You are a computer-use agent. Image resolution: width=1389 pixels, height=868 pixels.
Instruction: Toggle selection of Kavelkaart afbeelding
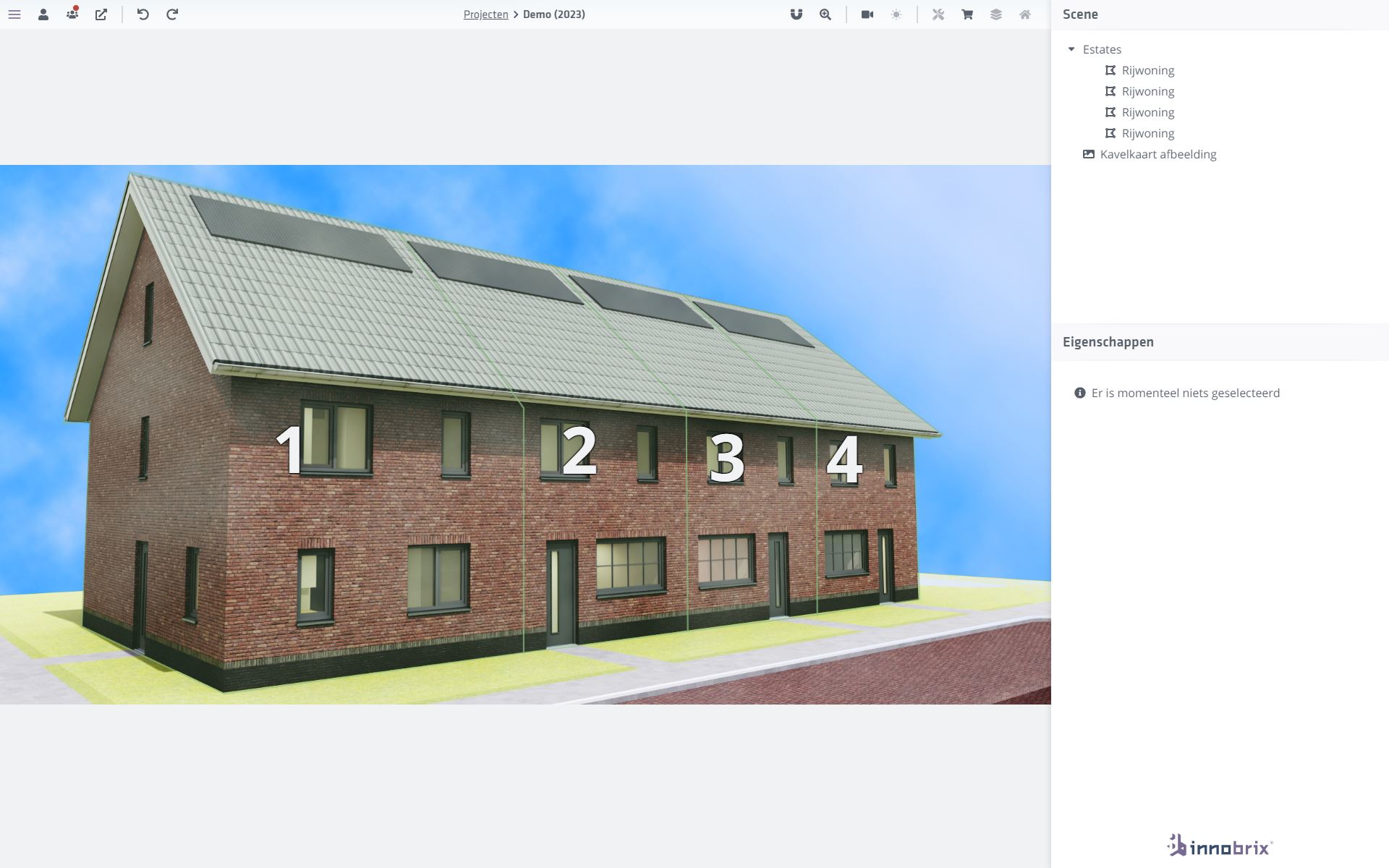pos(1158,154)
